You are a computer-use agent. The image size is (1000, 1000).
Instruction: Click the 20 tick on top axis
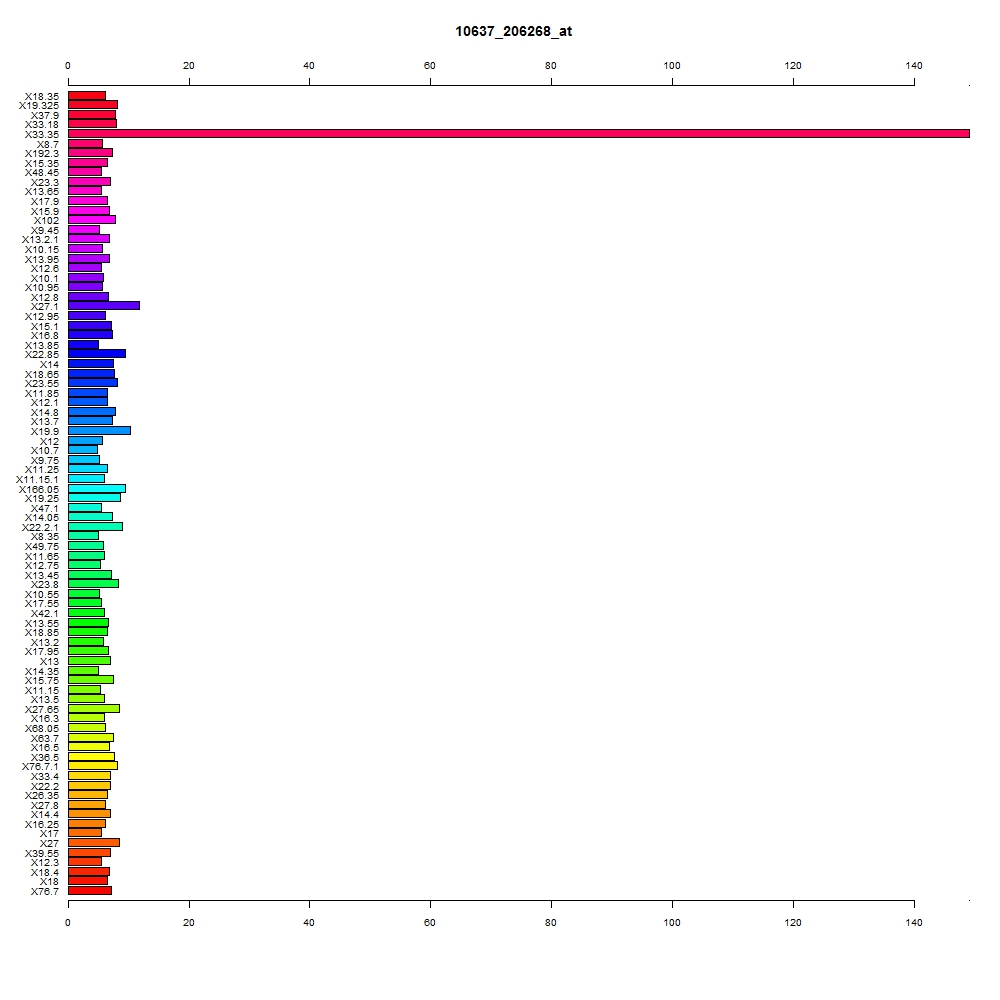point(189,66)
